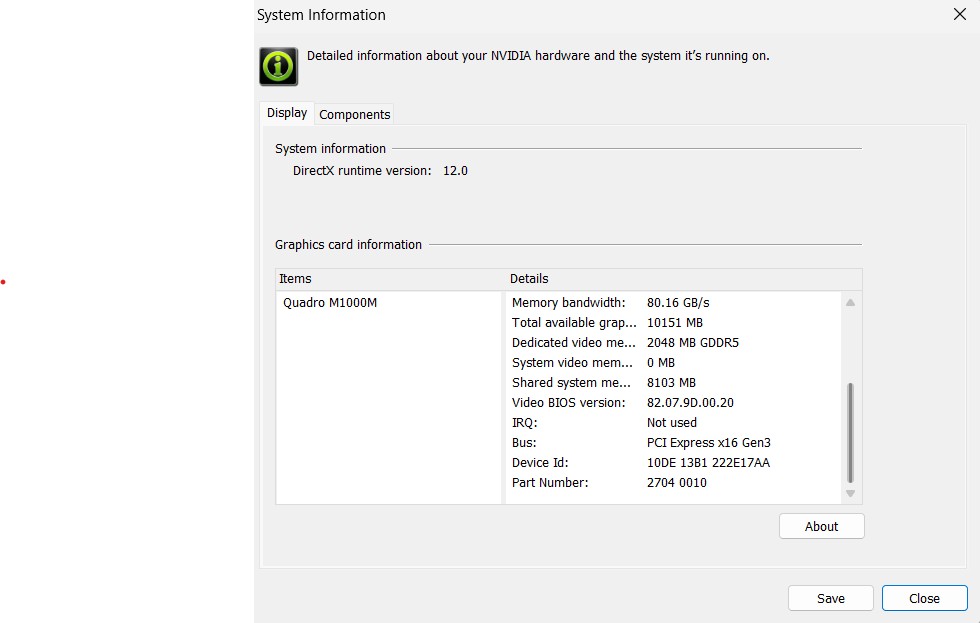Select the Part Number row label
980x623 pixels.
point(550,482)
